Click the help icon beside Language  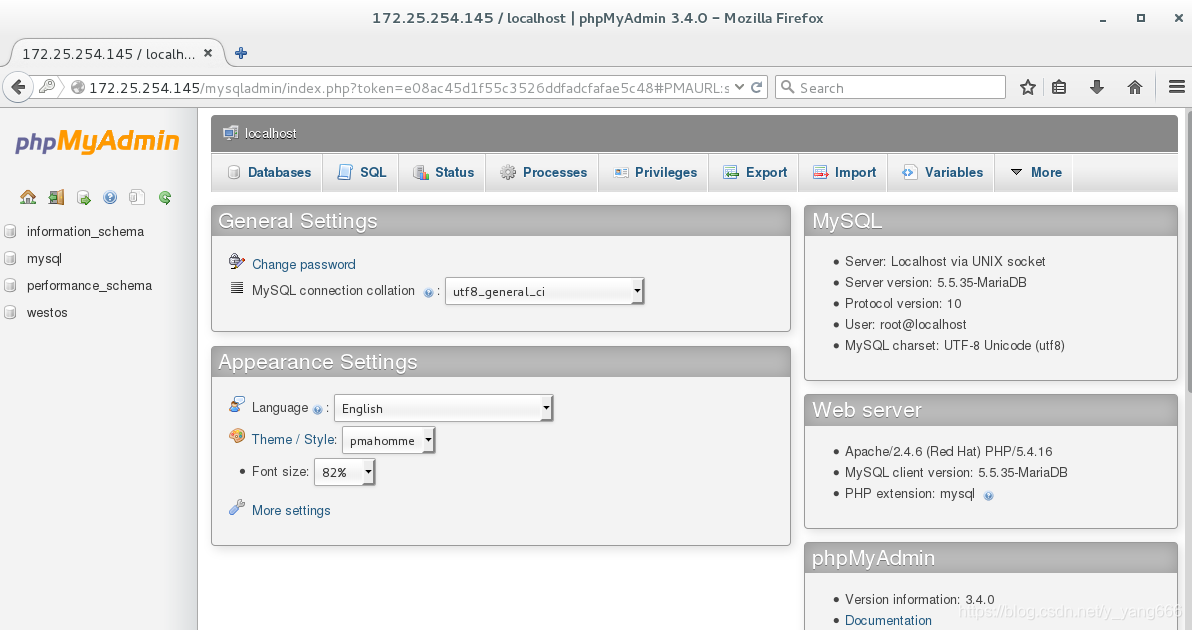click(318, 410)
